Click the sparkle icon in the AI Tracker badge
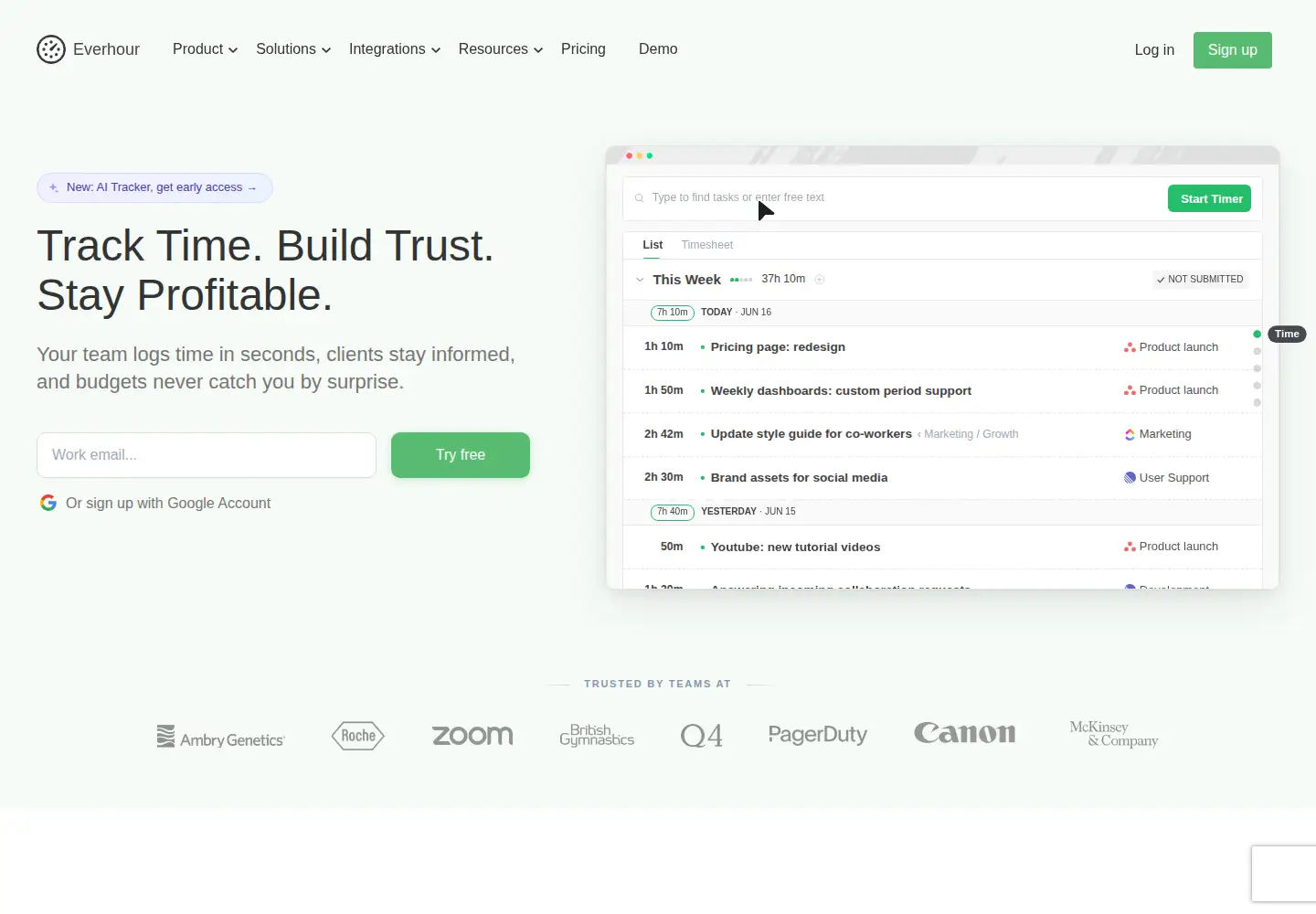The height and width of the screenshot is (914, 1316). tap(54, 187)
